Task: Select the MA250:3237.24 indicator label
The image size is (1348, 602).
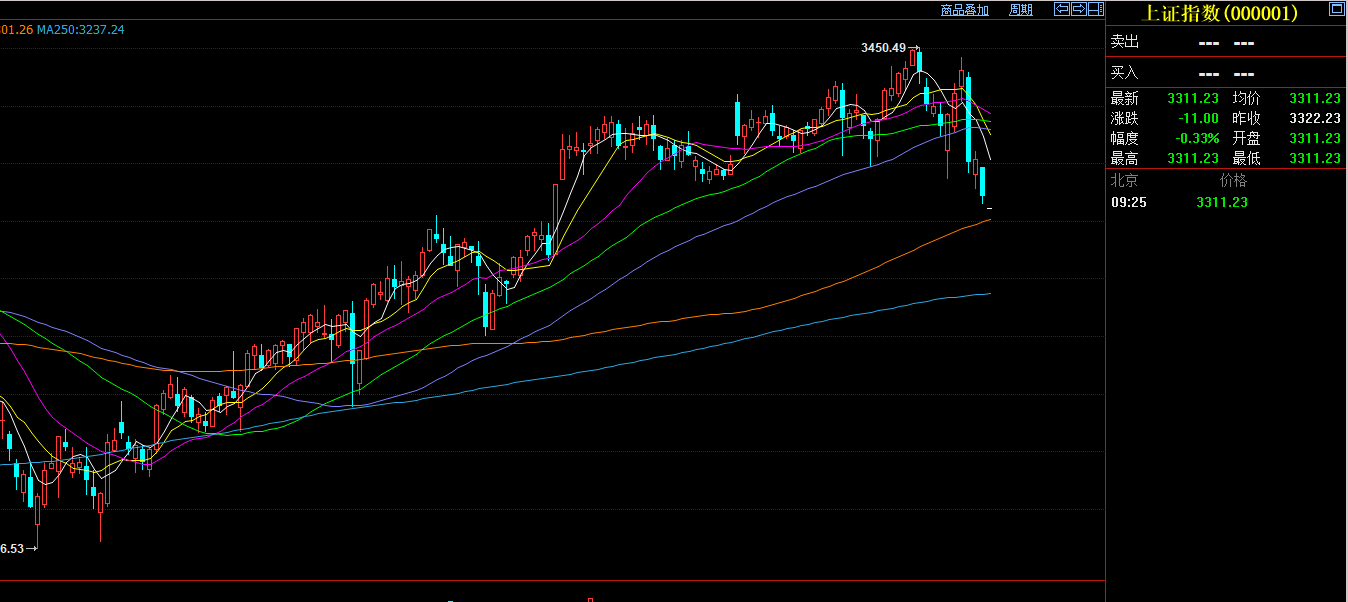Action: click(x=81, y=30)
